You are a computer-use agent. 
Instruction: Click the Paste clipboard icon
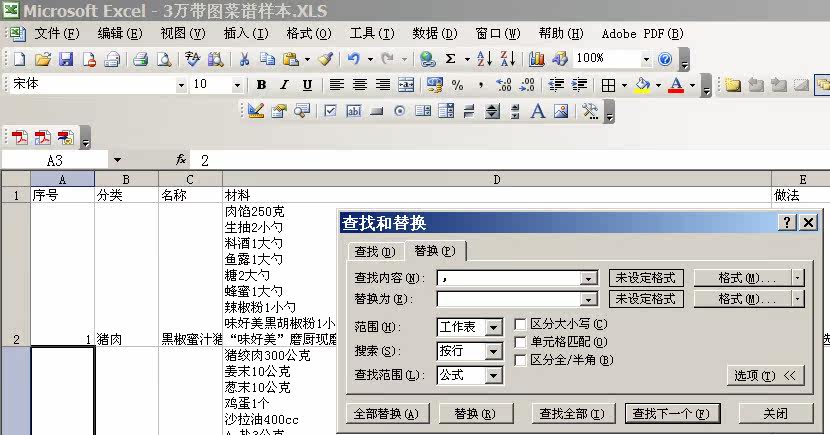291,59
